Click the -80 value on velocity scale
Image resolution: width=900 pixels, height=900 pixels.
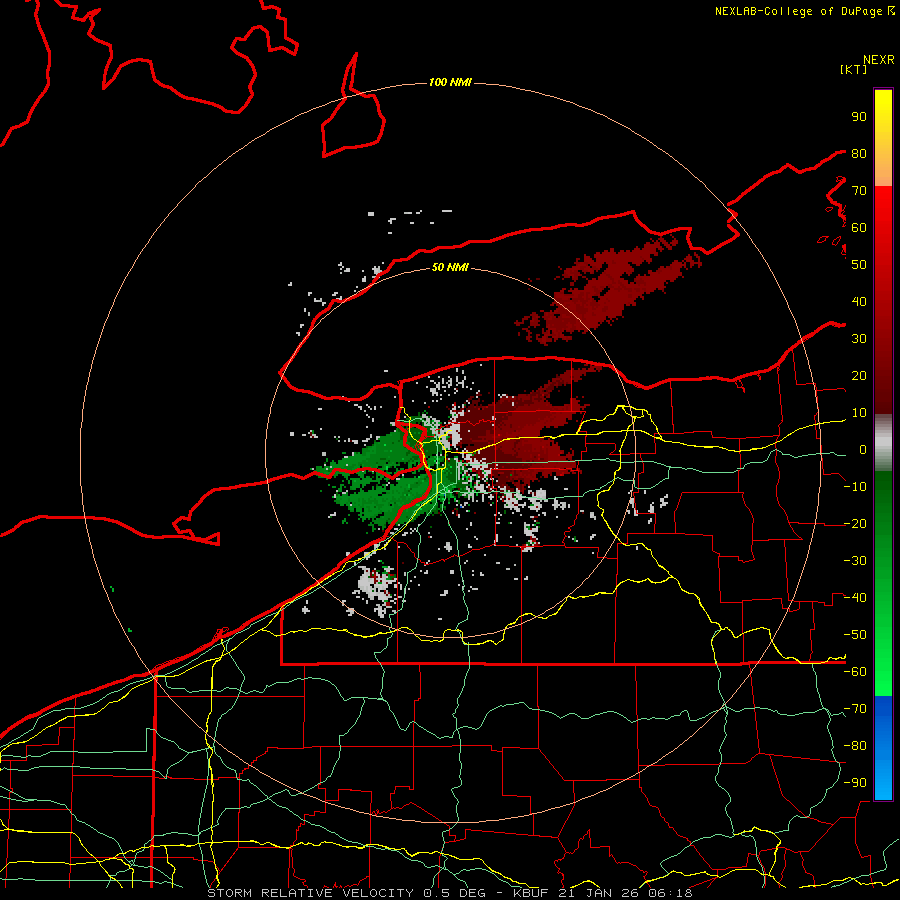click(855, 746)
